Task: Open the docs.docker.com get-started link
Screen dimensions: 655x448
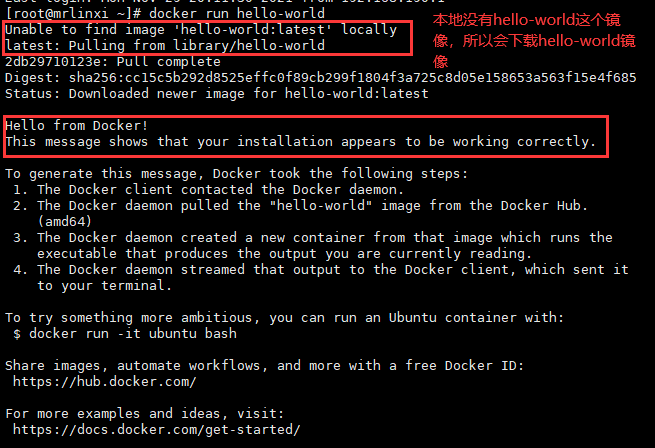Action: [x=156, y=429]
